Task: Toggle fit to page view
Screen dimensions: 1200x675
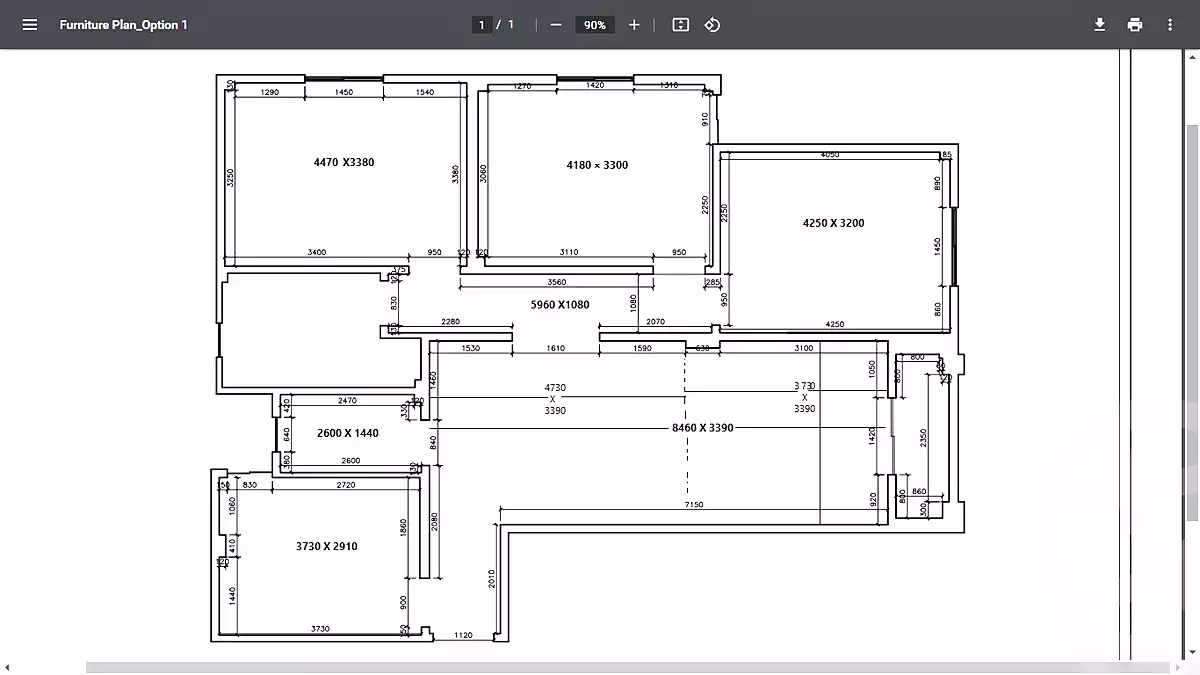Action: click(681, 25)
